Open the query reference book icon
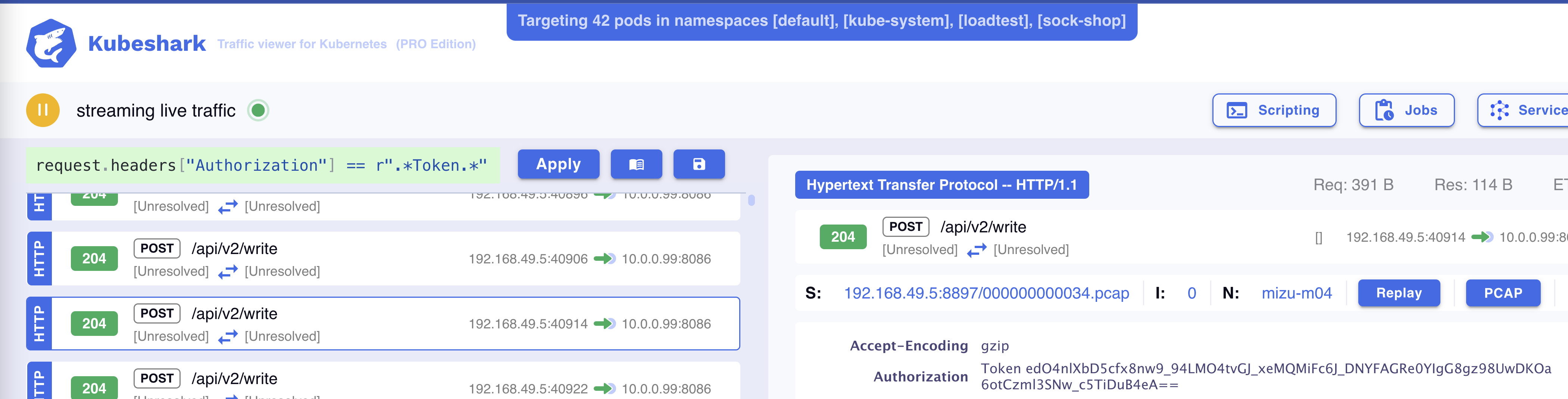The width and height of the screenshot is (1568, 399). pos(637,164)
